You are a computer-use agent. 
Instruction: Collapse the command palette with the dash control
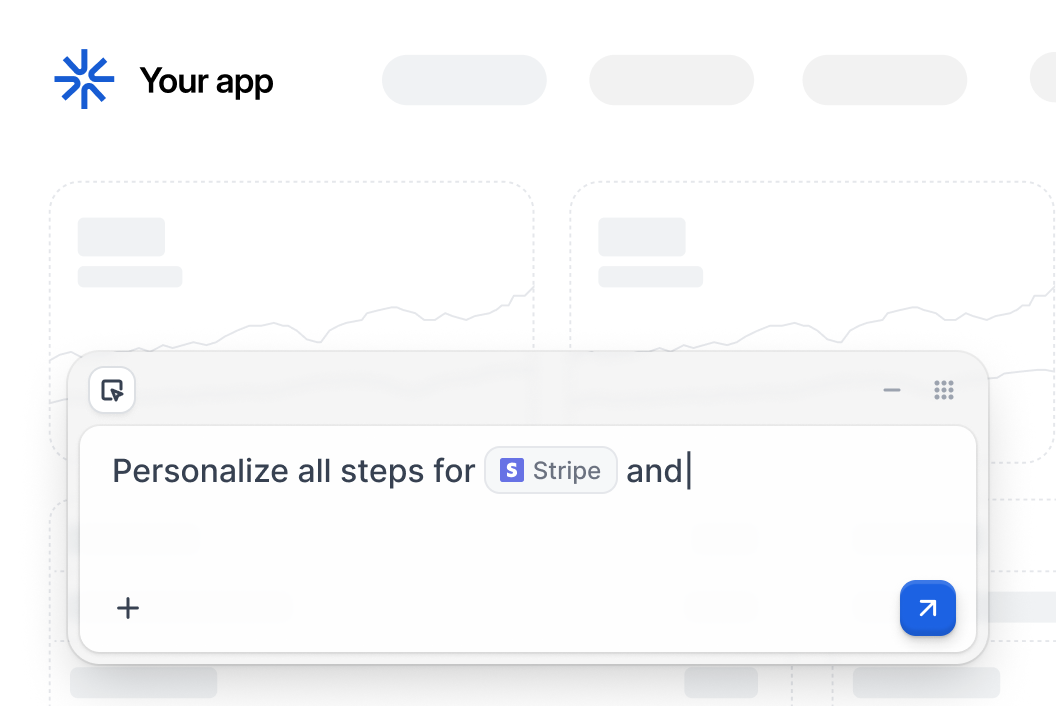pyautogui.click(x=891, y=390)
